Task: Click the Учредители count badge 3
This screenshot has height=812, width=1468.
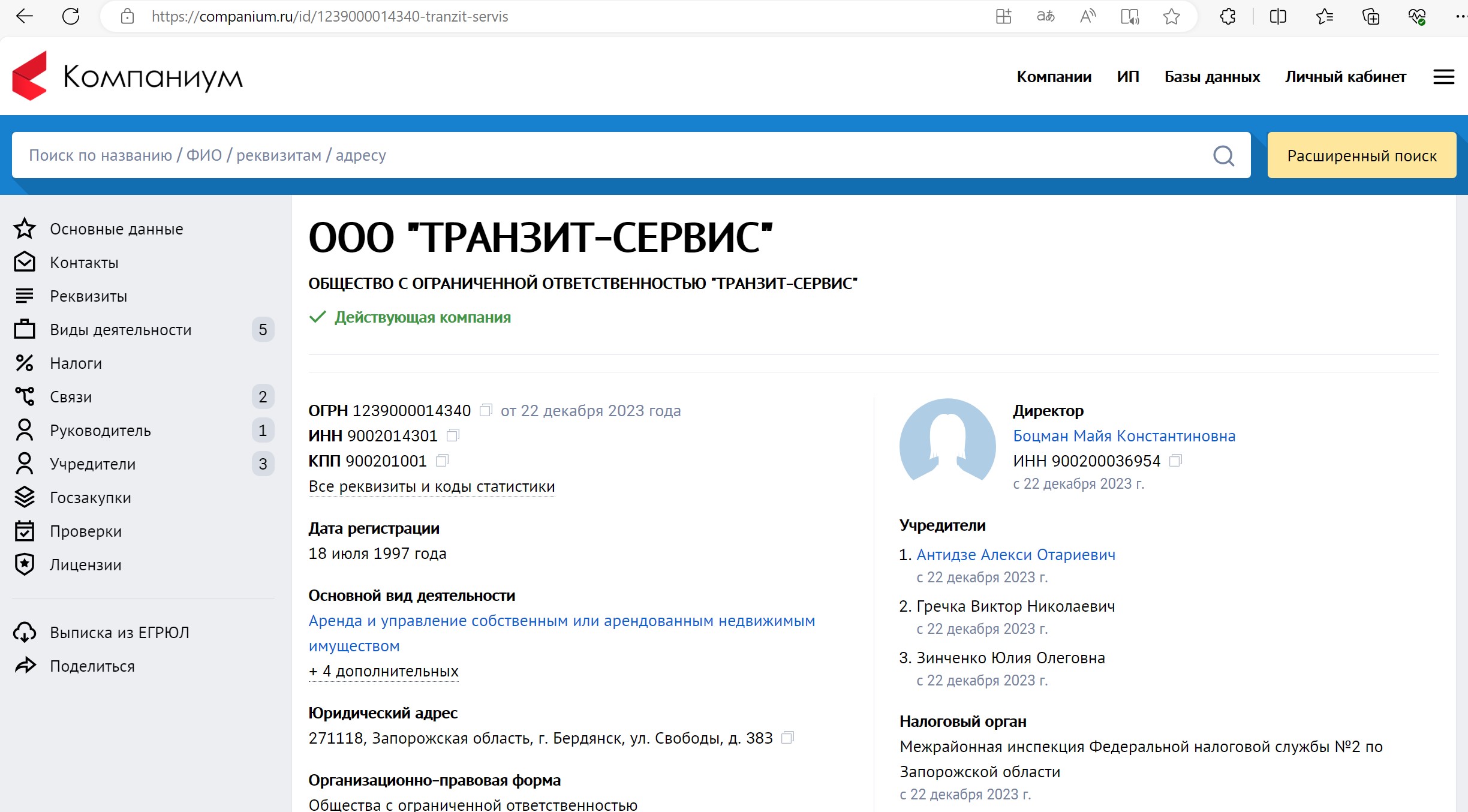Action: (x=263, y=464)
